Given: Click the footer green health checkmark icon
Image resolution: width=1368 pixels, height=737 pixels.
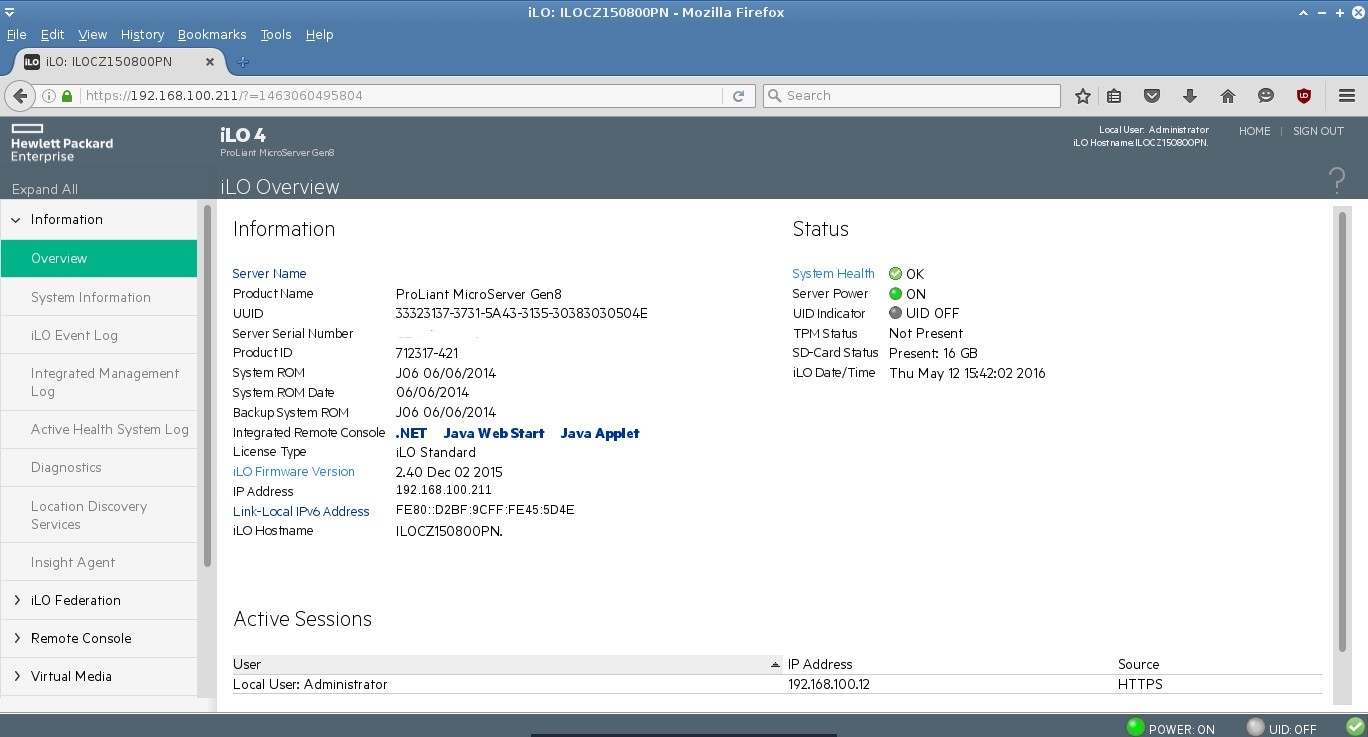Looking at the screenshot, I should point(1355,727).
